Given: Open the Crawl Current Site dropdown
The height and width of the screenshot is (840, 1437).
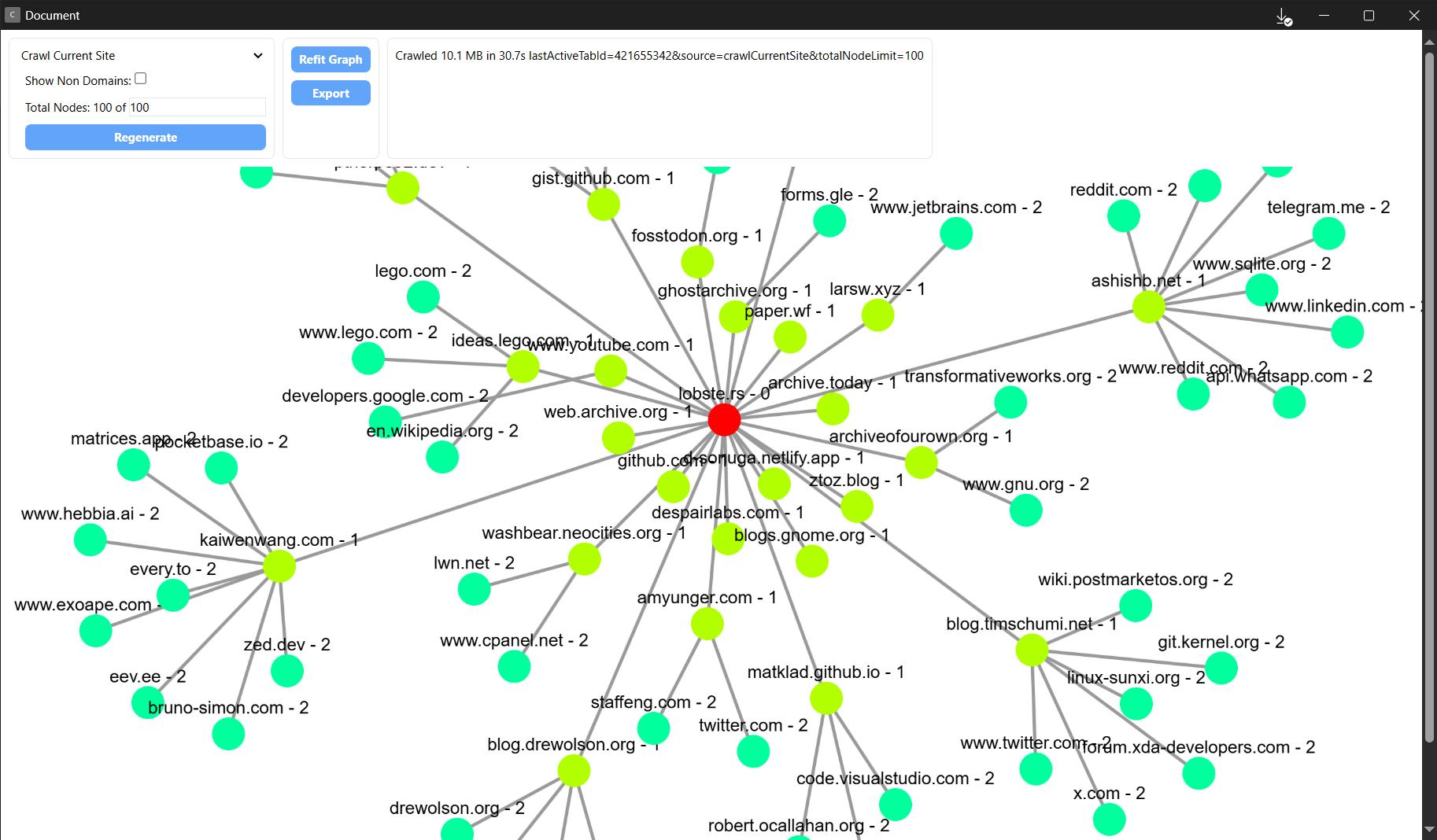Looking at the screenshot, I should (x=142, y=56).
